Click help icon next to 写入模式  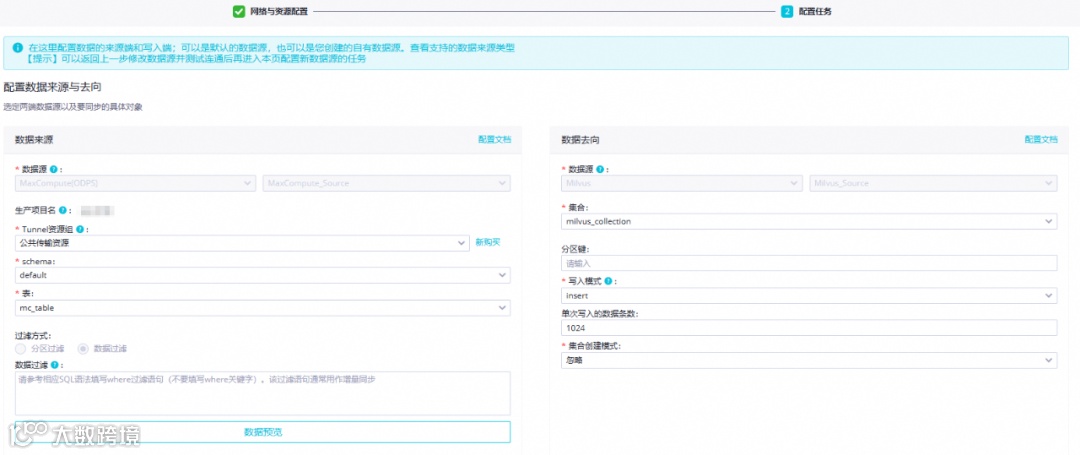click(608, 282)
